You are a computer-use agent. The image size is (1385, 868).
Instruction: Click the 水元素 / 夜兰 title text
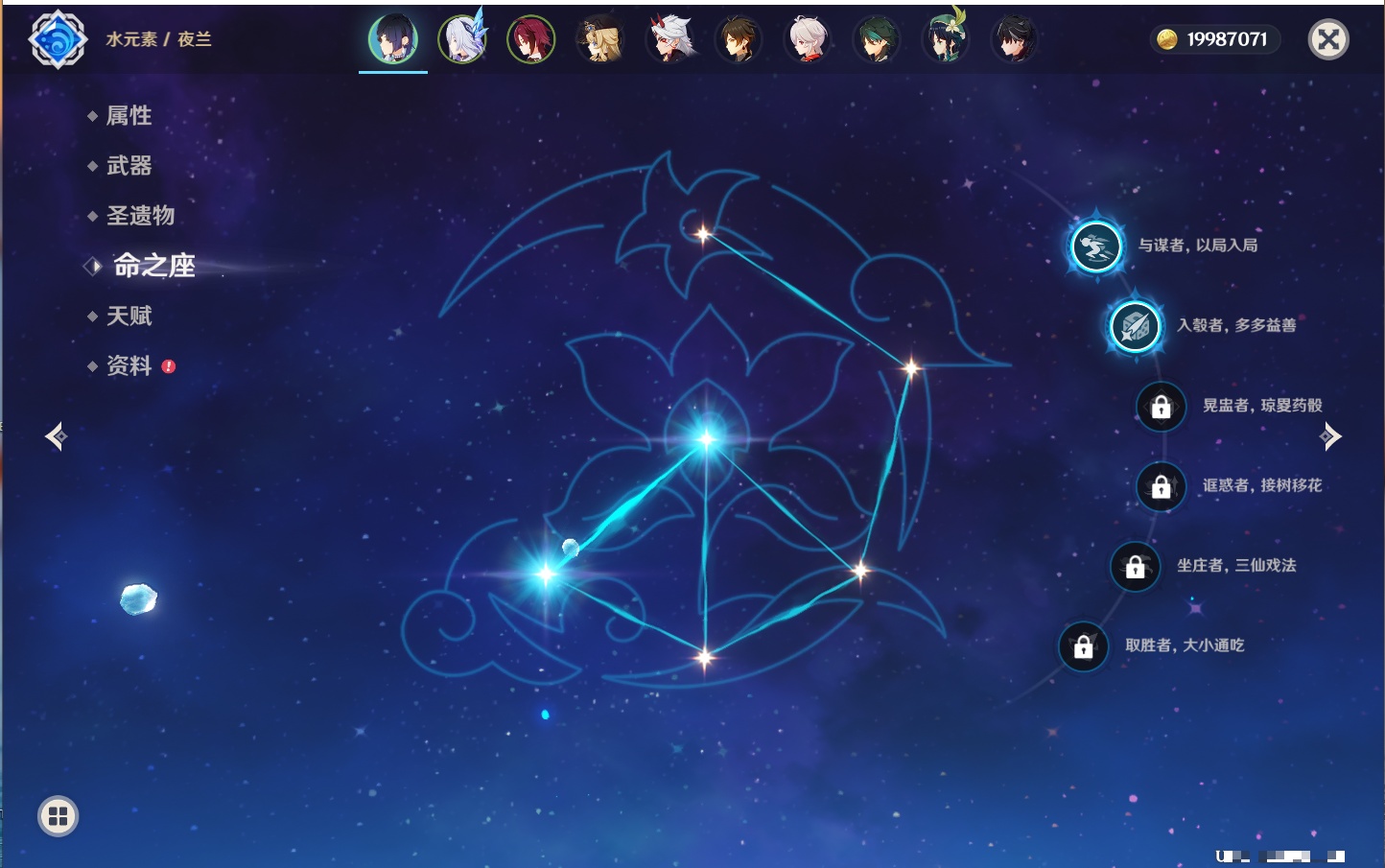(x=158, y=39)
